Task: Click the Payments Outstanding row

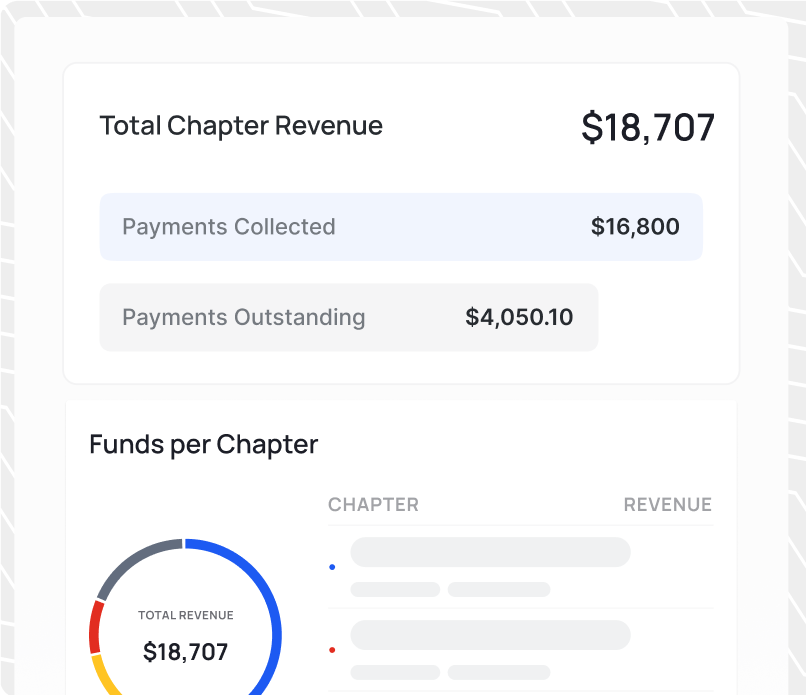Action: point(349,317)
